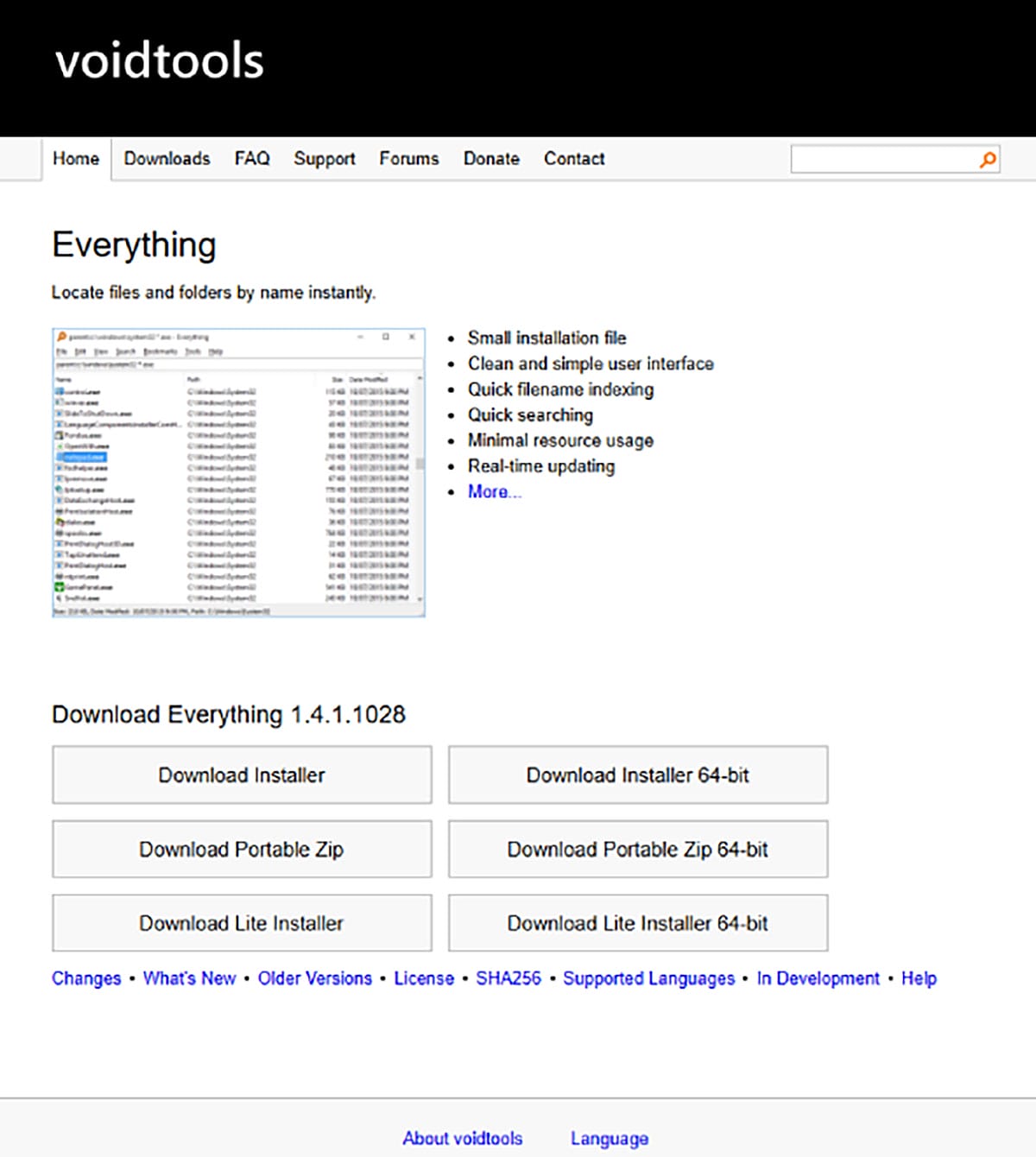This screenshot has width=1036, height=1157.
Task: Click Download Portable Zip 64-bit button
Action: (x=638, y=850)
